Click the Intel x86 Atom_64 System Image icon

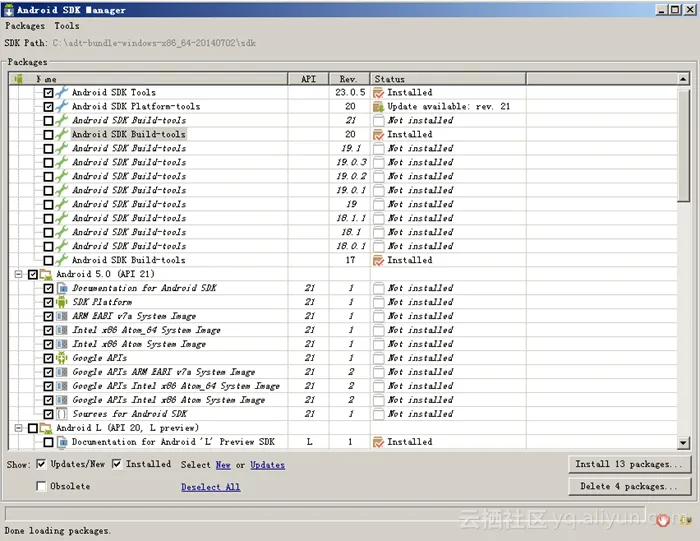[62, 330]
